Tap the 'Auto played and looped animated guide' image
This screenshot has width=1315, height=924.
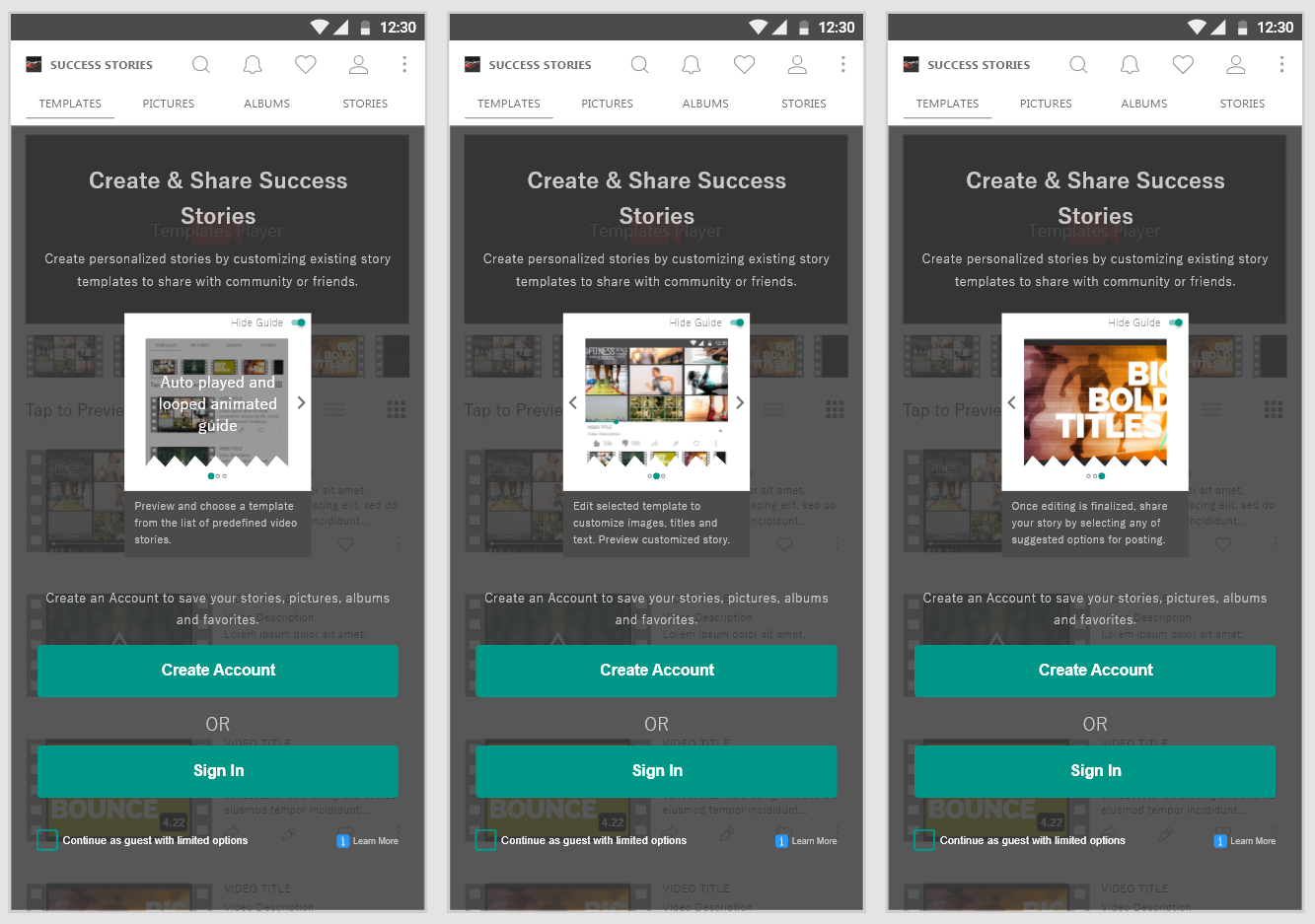[217, 402]
